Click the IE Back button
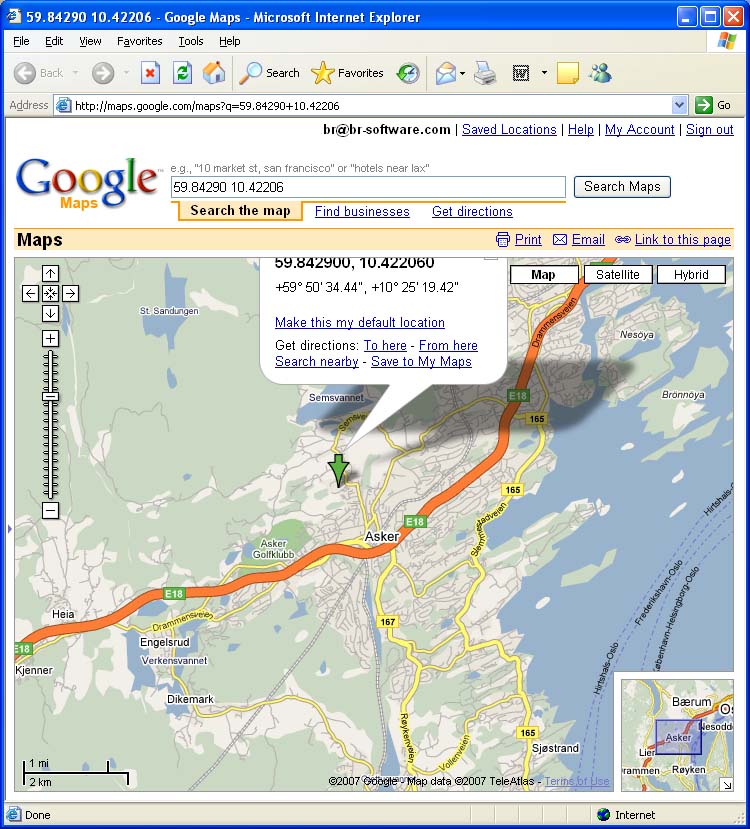 [x=39, y=73]
